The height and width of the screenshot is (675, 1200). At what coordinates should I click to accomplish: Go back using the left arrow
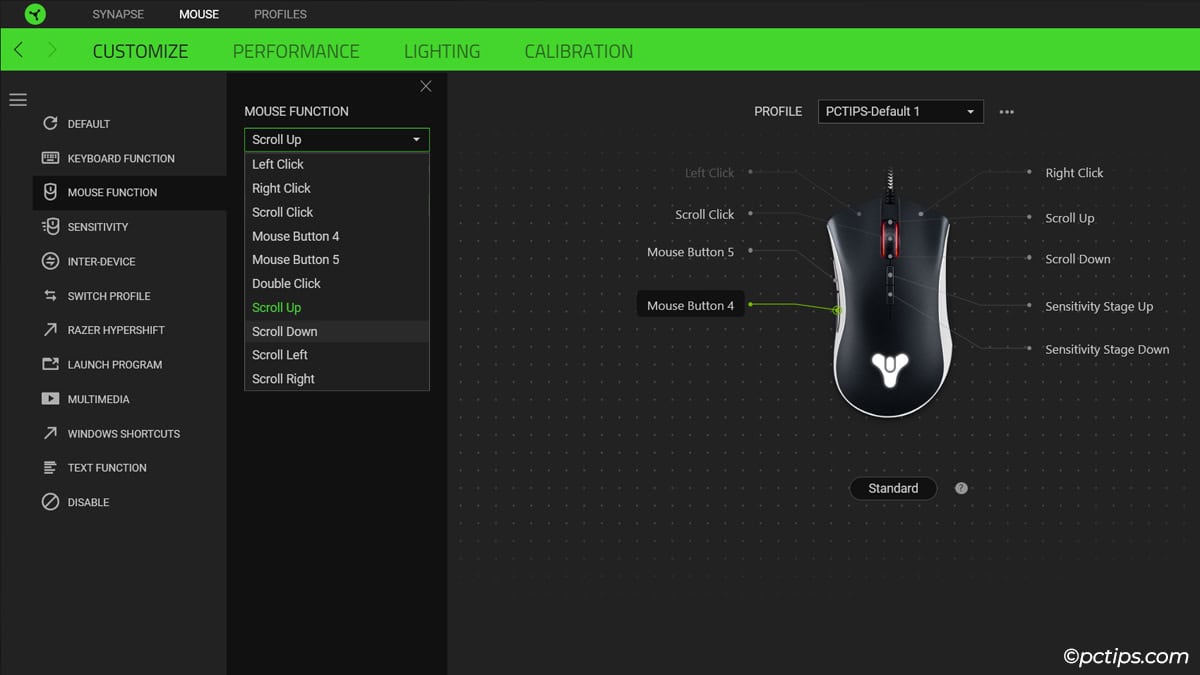tap(19, 50)
